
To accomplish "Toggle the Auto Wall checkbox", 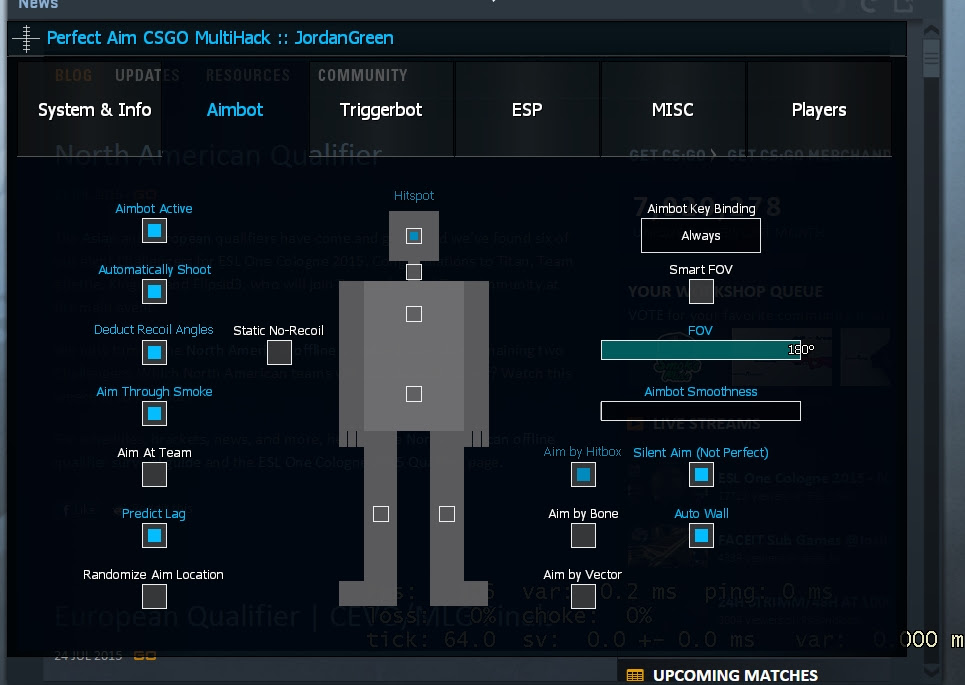I will (702, 535).
